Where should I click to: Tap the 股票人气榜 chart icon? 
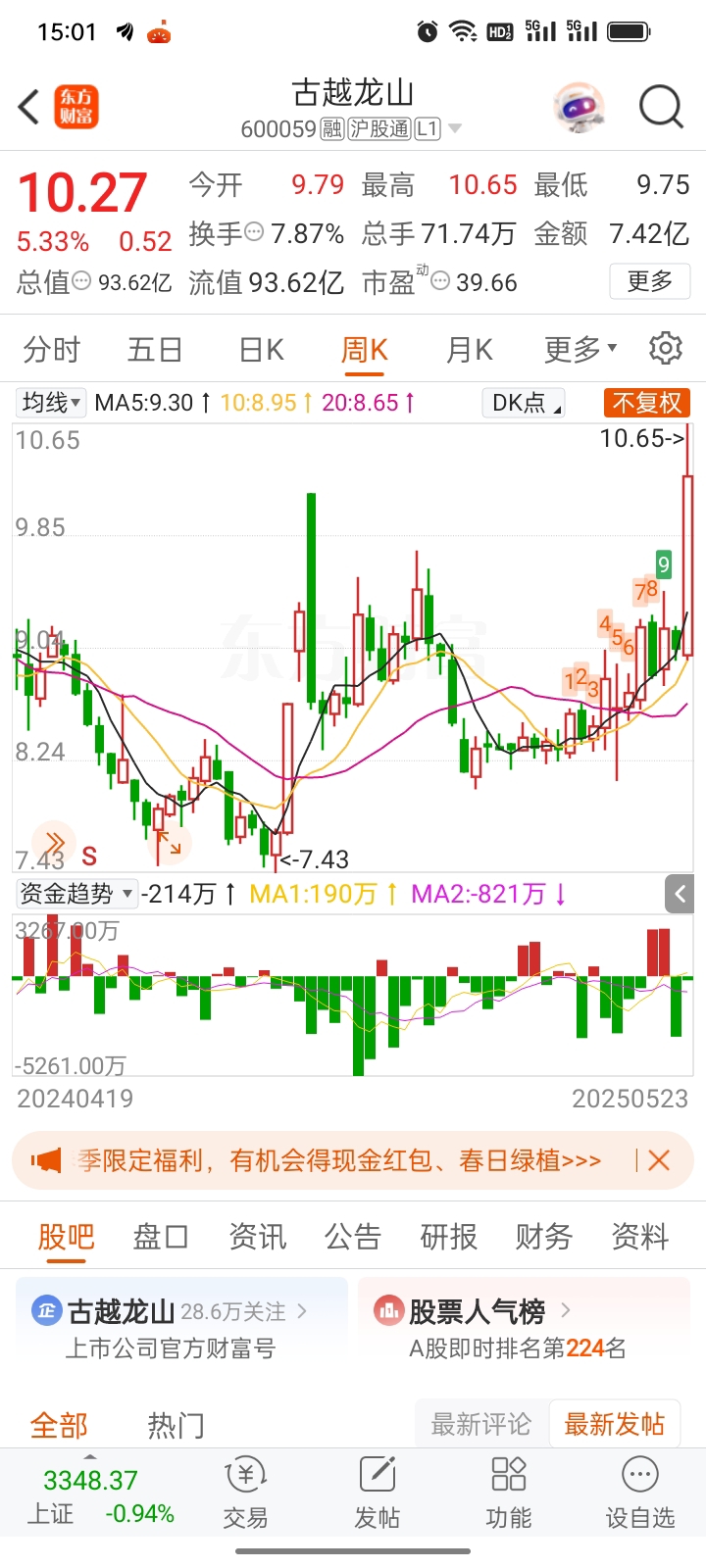[x=388, y=1310]
